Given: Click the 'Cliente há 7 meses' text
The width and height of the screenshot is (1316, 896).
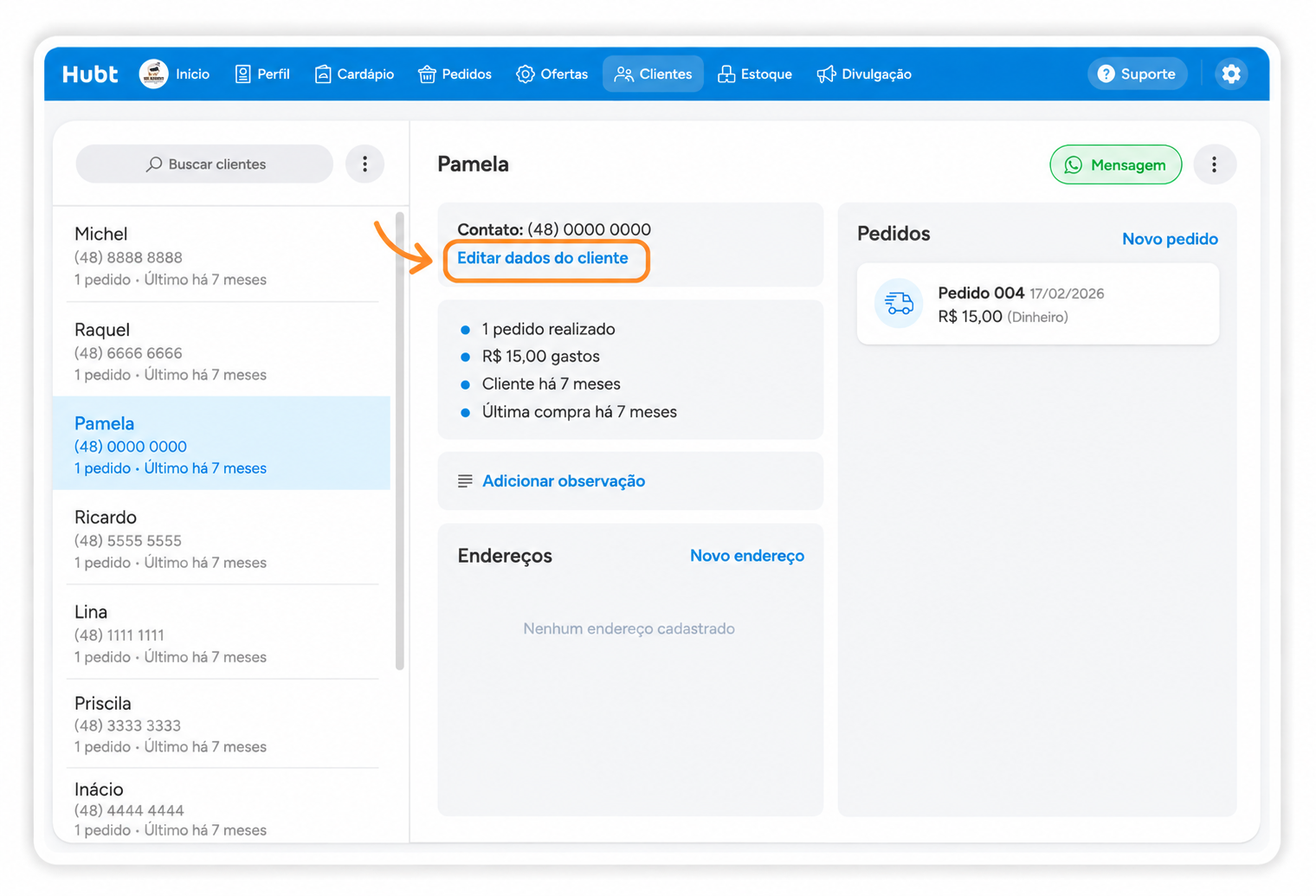Looking at the screenshot, I should pyautogui.click(x=552, y=384).
